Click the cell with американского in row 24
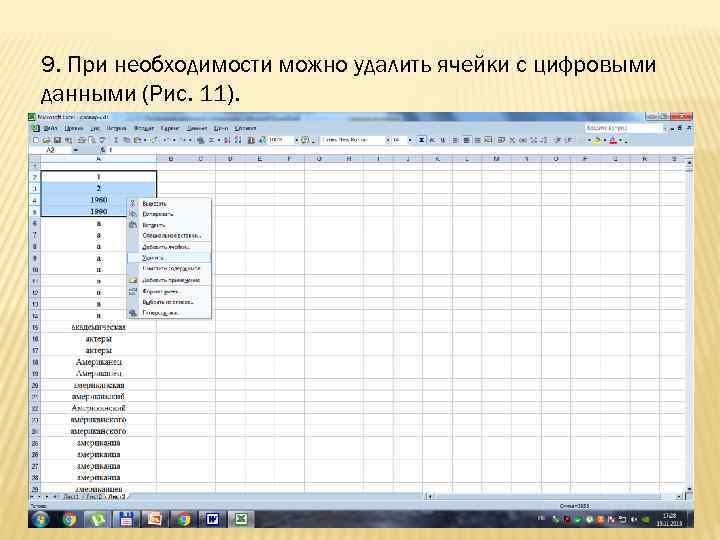 point(99,431)
